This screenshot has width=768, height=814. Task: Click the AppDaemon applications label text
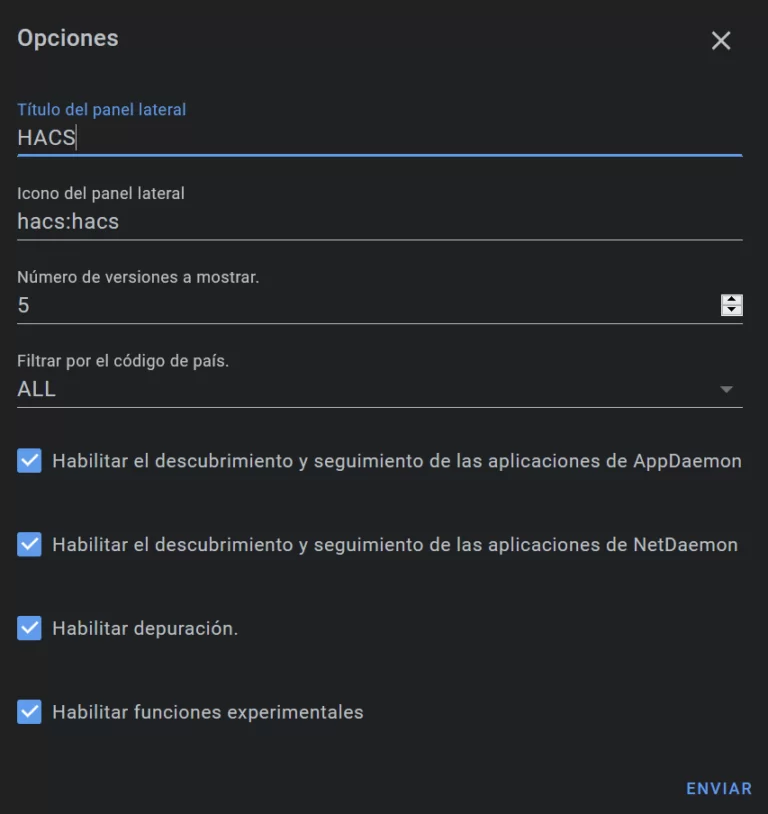[397, 461]
